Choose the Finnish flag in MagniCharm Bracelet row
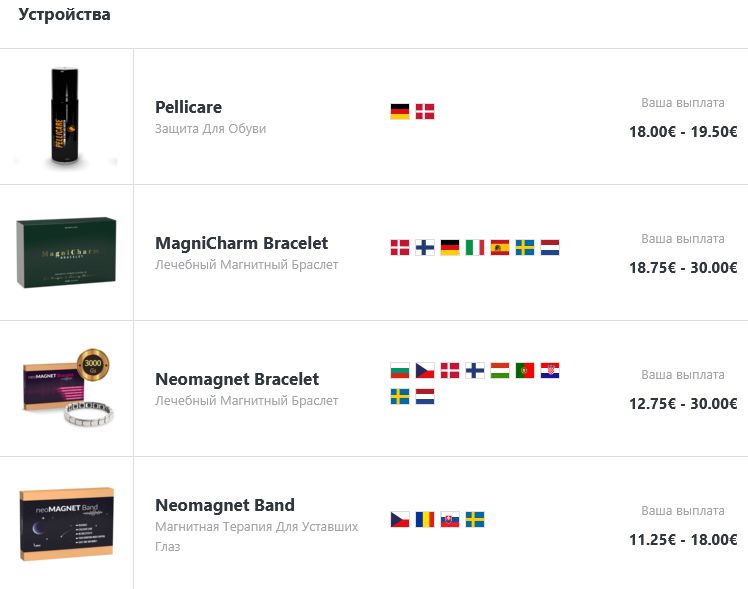748x589 pixels. pyautogui.click(x=425, y=247)
